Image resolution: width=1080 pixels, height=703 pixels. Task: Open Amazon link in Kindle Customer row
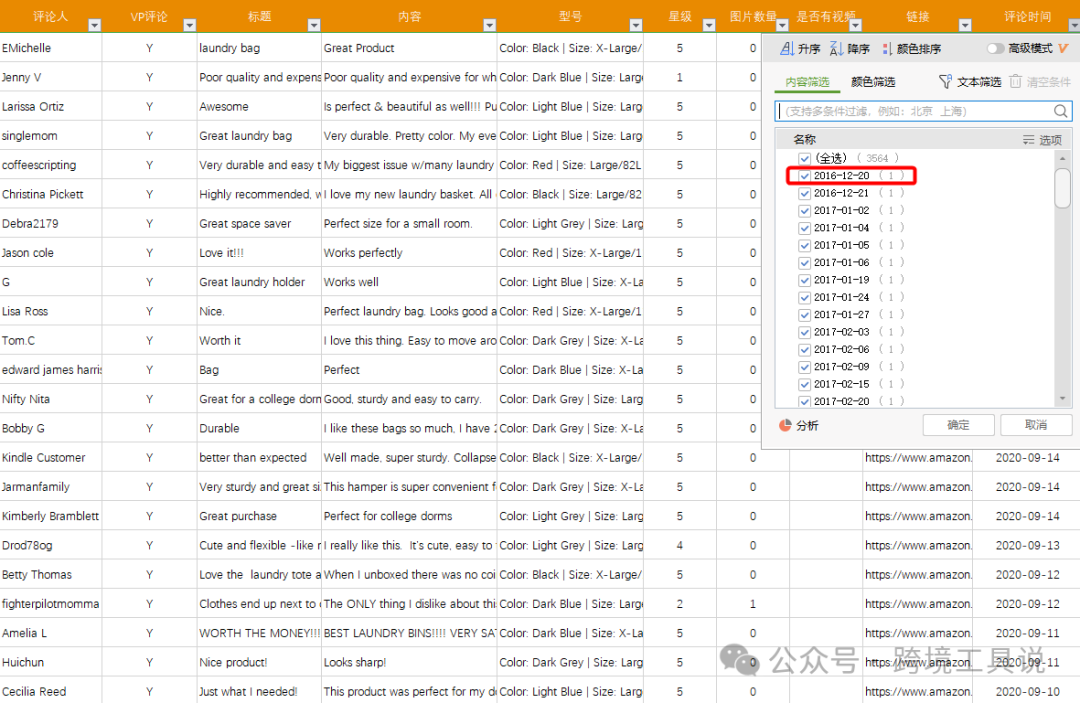(918, 457)
